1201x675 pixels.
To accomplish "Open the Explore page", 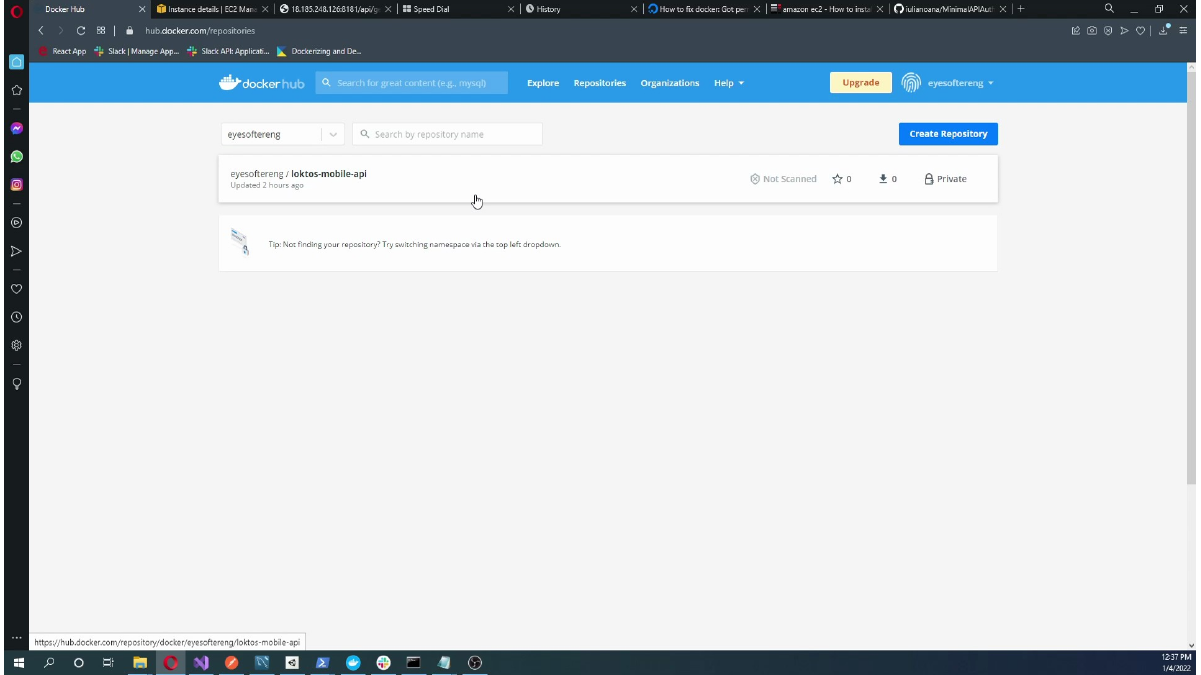I will coord(543,83).
